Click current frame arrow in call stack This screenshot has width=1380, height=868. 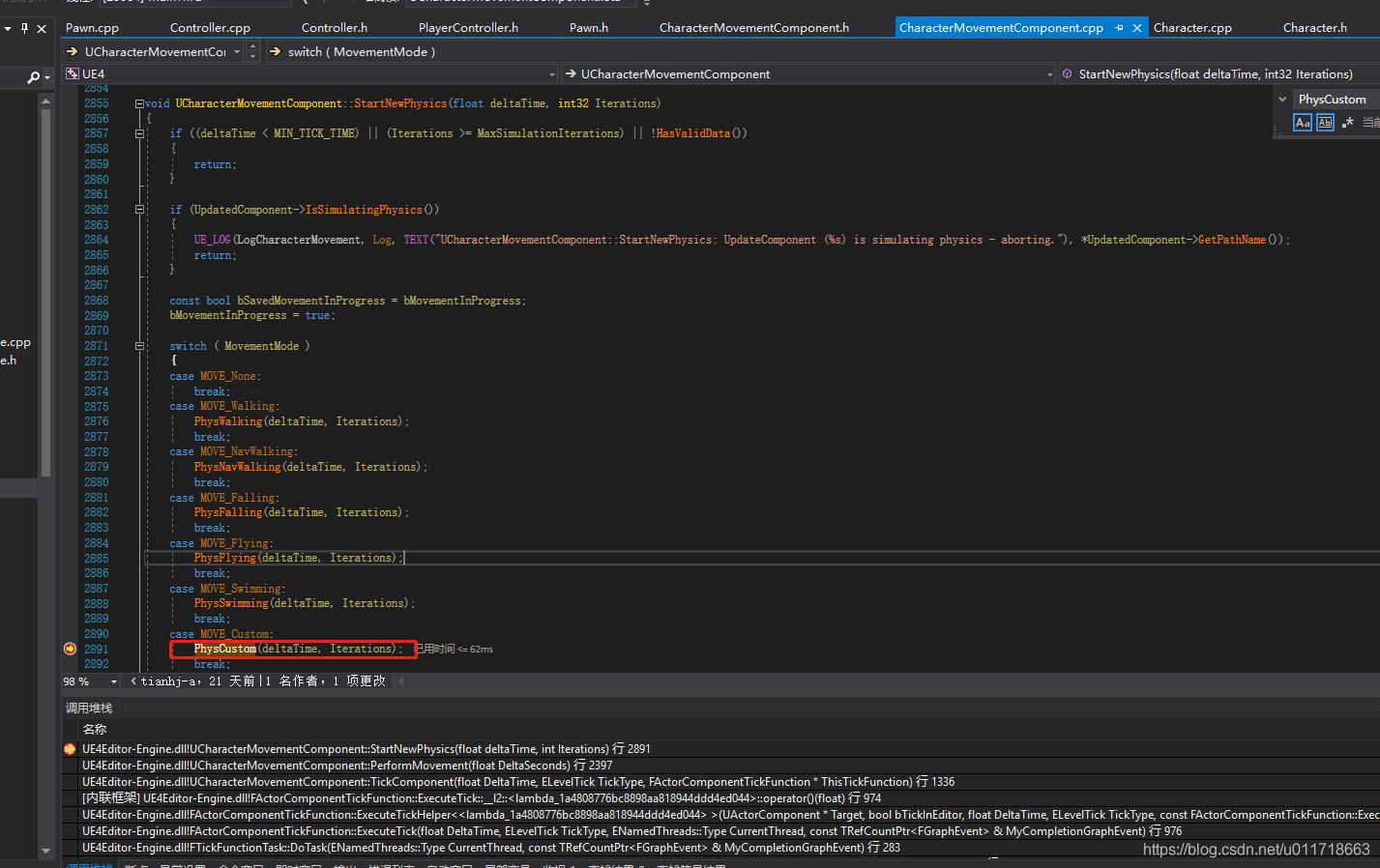70,749
